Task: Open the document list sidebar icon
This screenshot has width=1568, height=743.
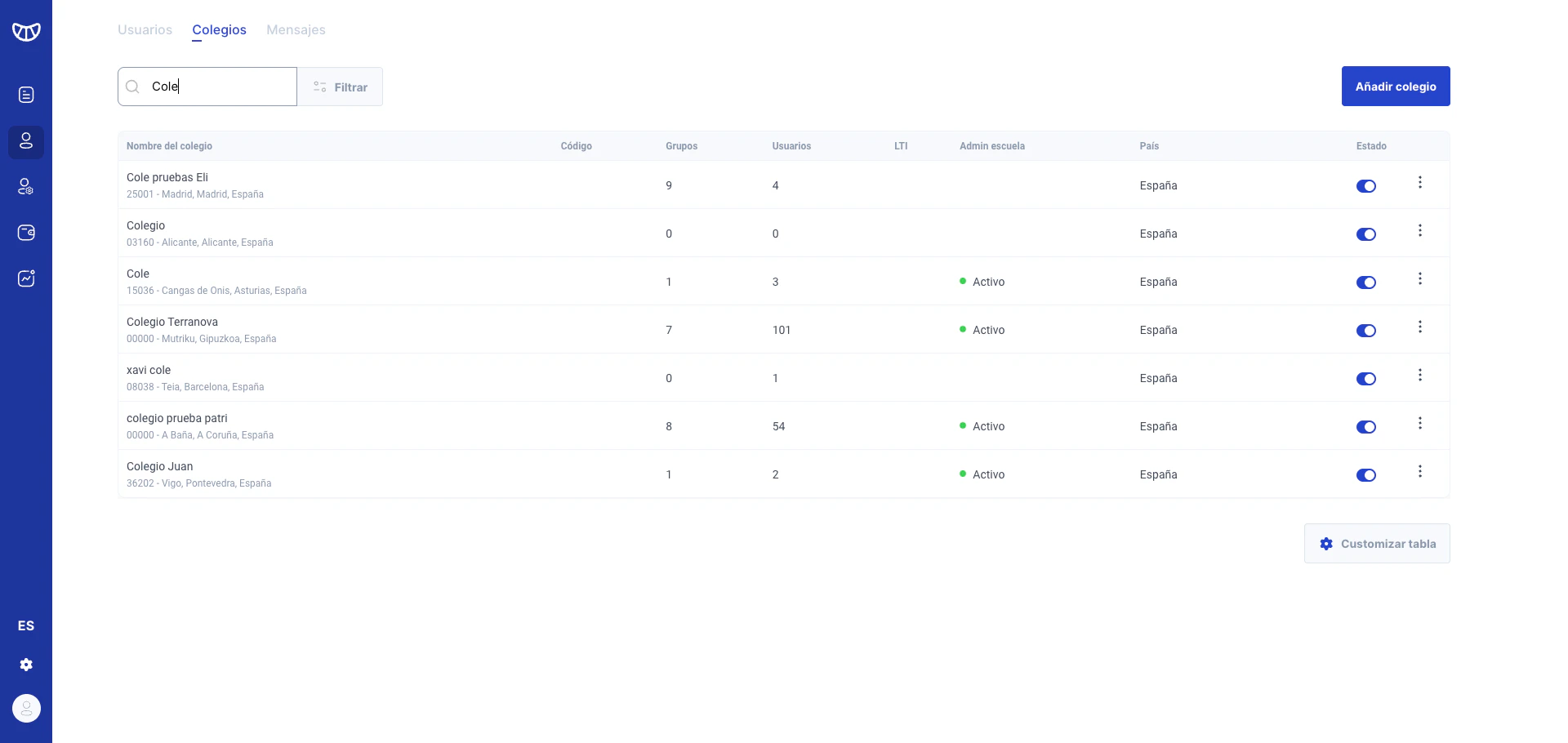Action: click(x=26, y=95)
